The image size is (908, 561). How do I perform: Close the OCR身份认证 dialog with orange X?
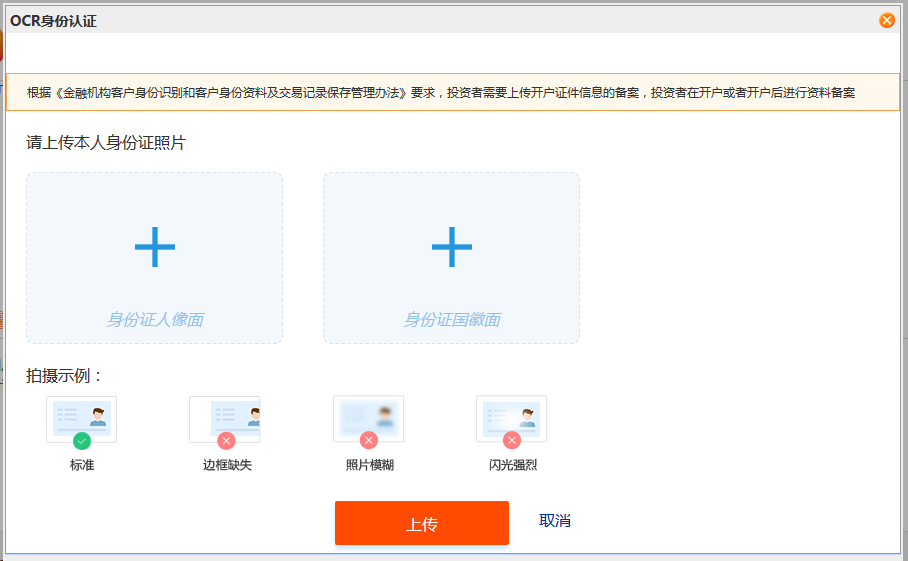886,20
